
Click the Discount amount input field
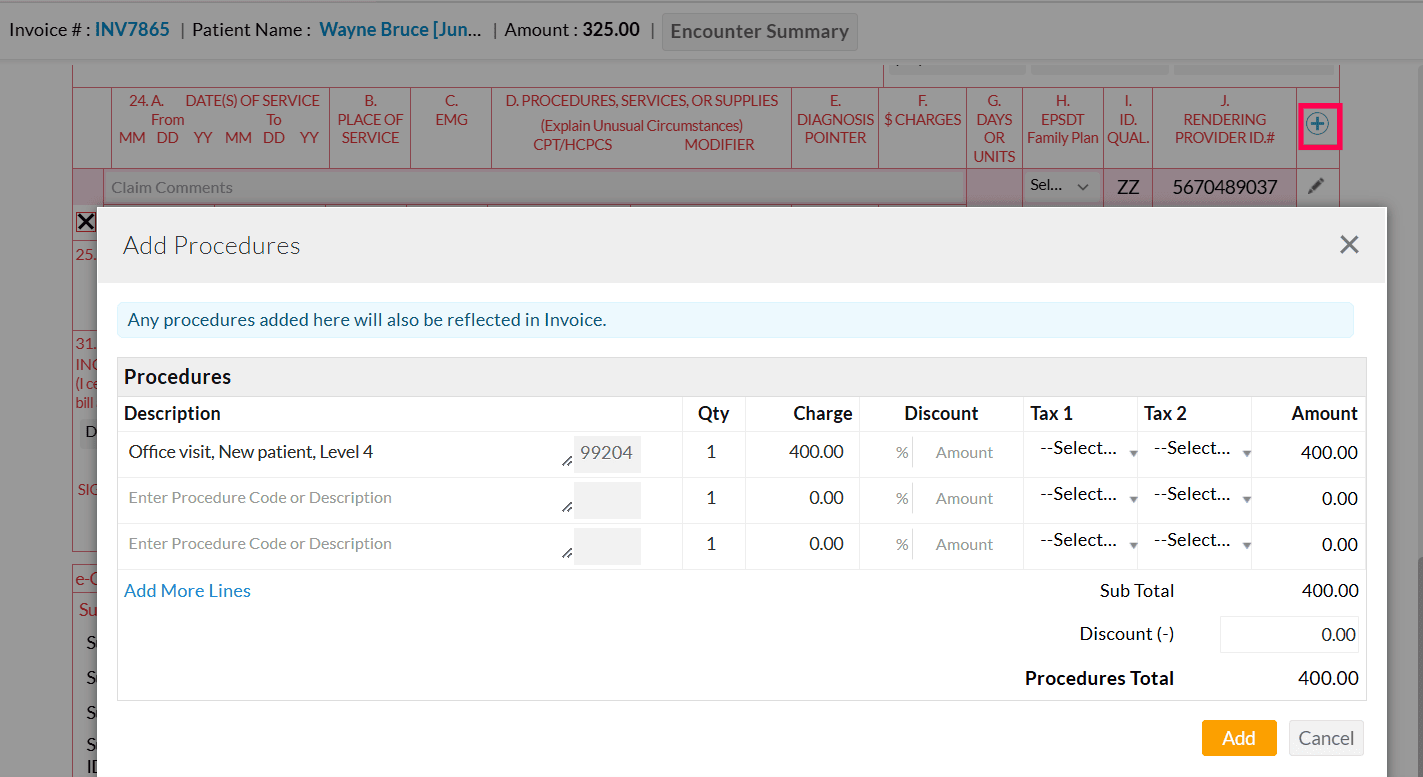click(x=1289, y=634)
